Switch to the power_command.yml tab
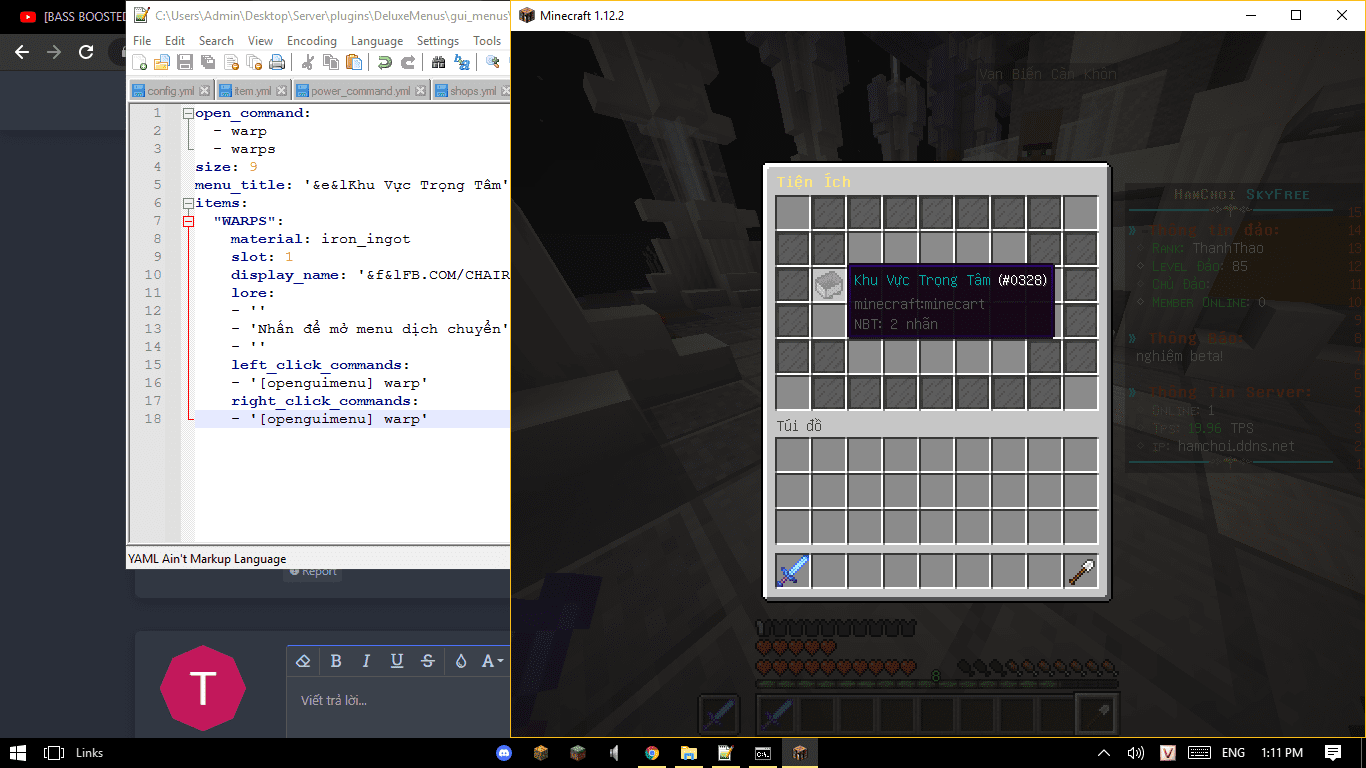1366x768 pixels. (360, 91)
